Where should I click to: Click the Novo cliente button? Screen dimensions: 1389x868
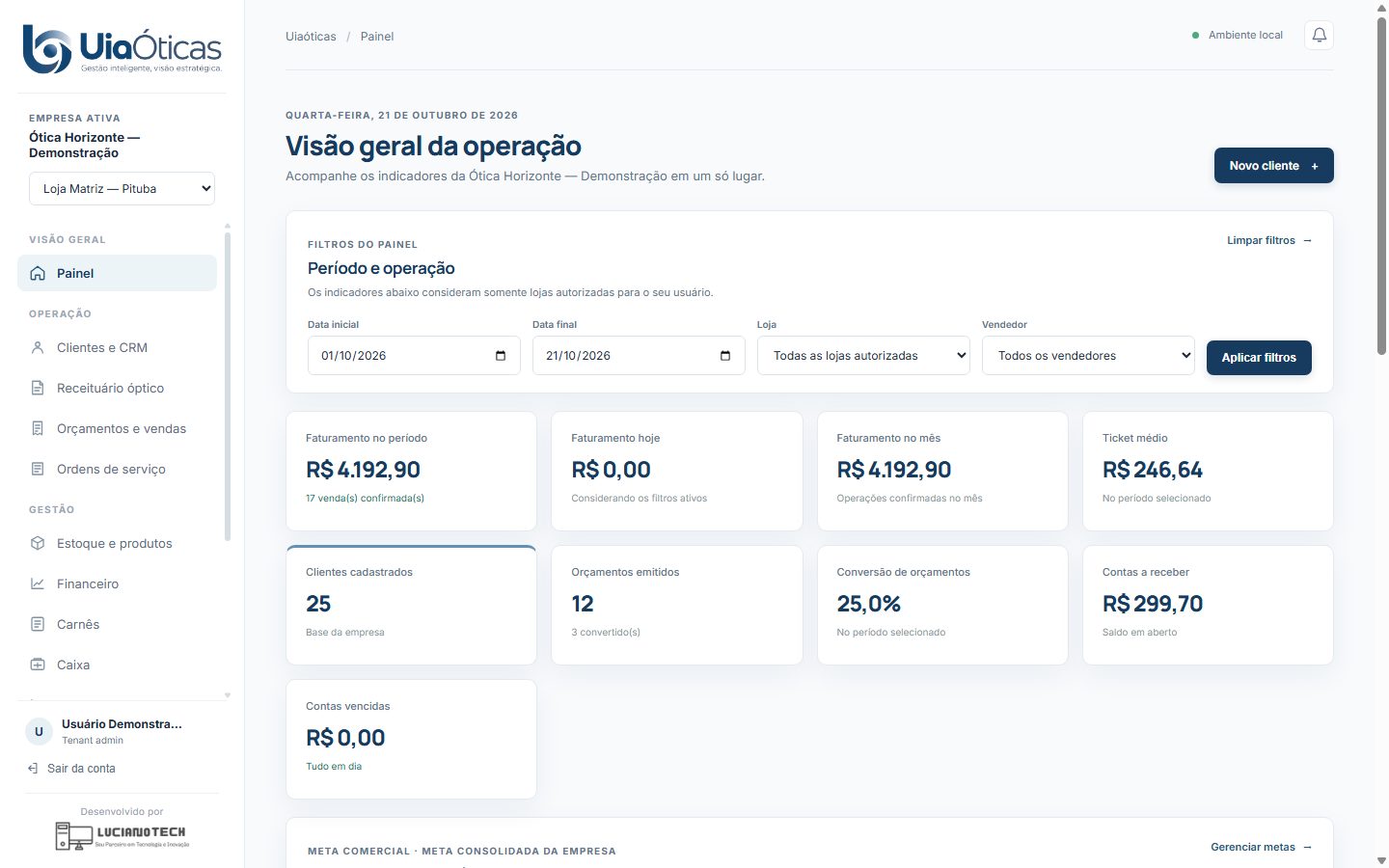[x=1273, y=166]
